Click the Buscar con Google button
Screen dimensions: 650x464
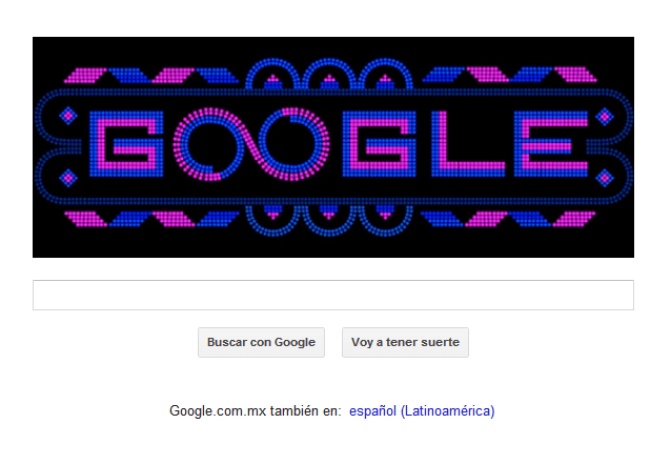pyautogui.click(x=261, y=342)
